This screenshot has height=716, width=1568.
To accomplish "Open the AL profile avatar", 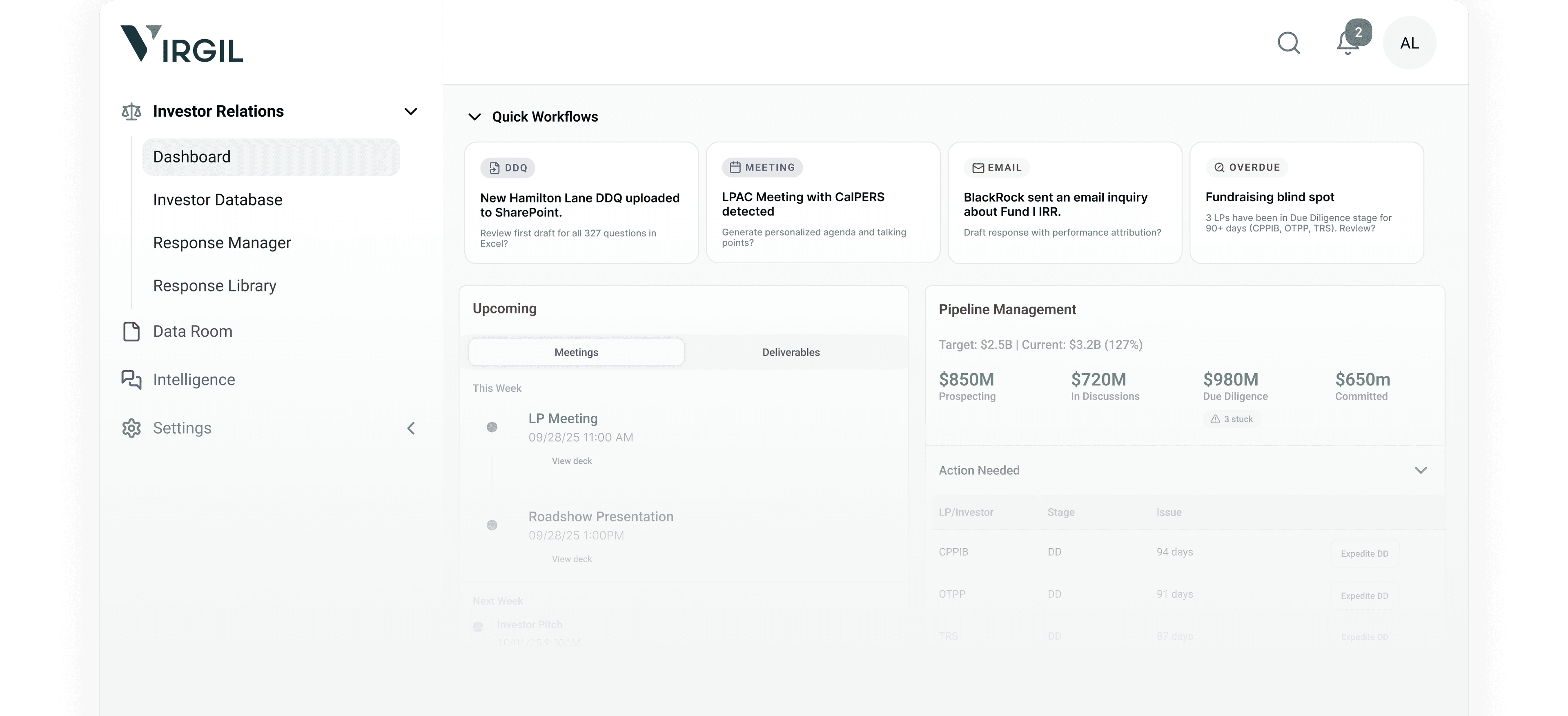I will coord(1409,42).
